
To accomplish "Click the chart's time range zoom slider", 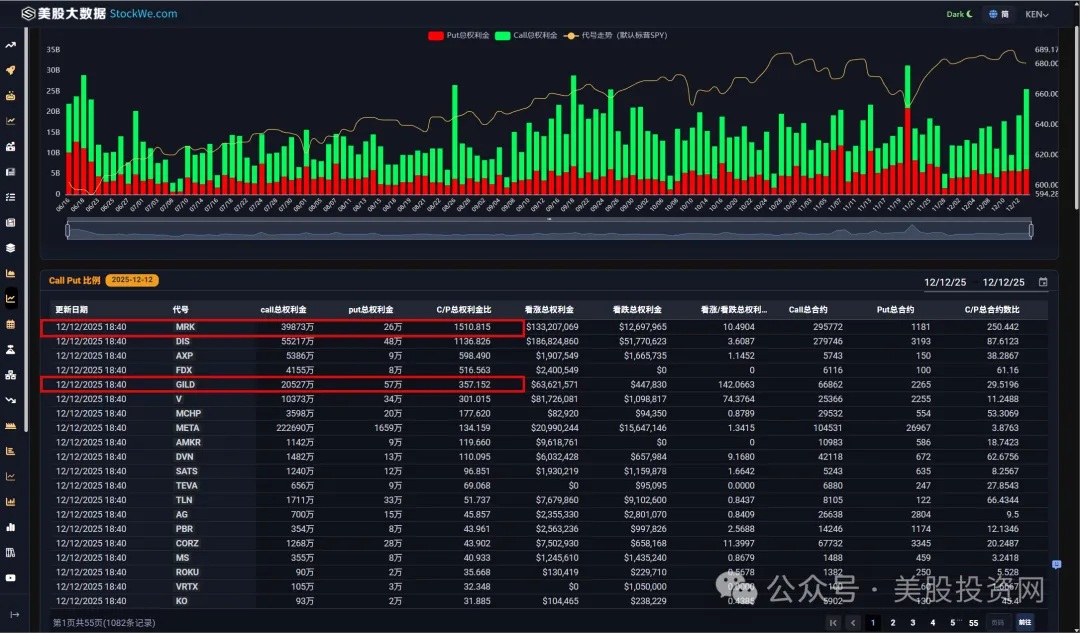I will pos(550,230).
